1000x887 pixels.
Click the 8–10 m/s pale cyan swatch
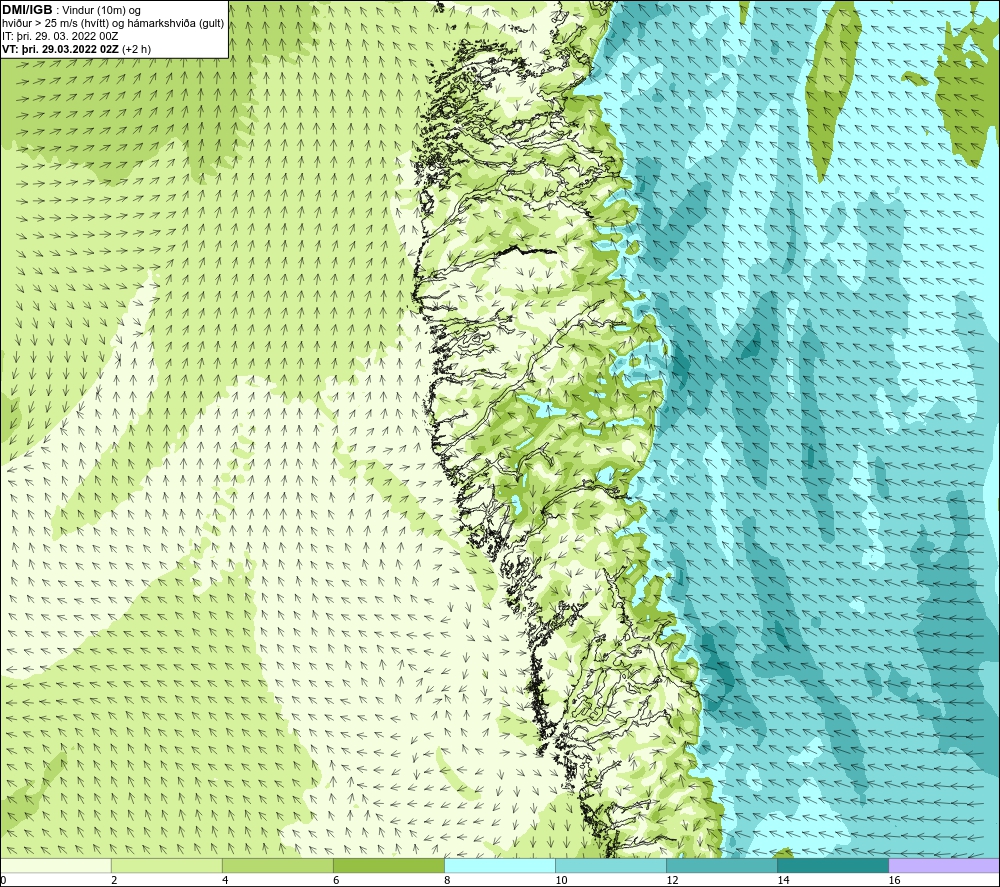[x=499, y=865]
